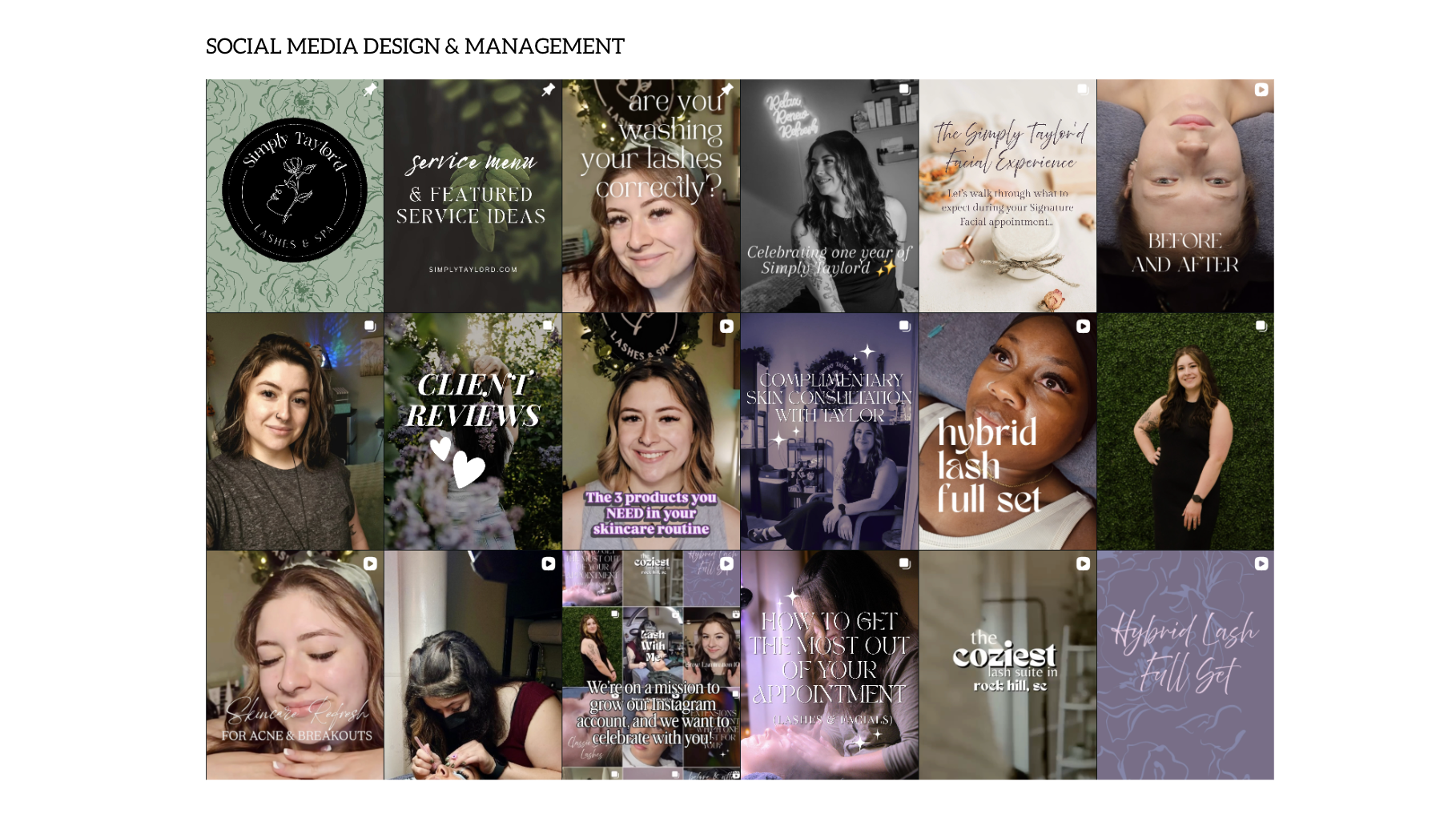Click reel icon on grow our Instagram post
Screen dimensions: 1456x818
click(x=726, y=563)
